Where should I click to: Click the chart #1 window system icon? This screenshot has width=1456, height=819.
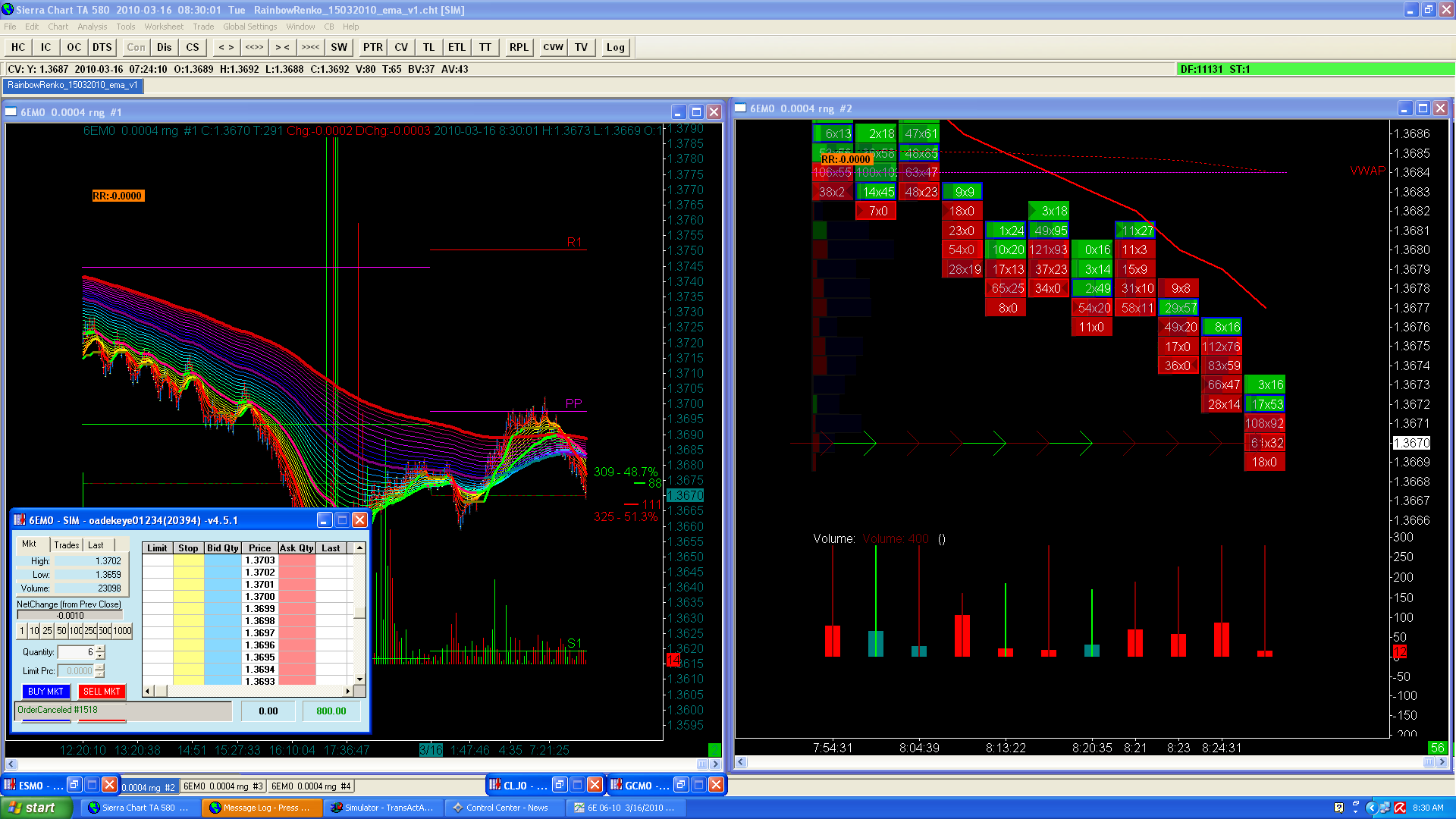tap(11, 112)
